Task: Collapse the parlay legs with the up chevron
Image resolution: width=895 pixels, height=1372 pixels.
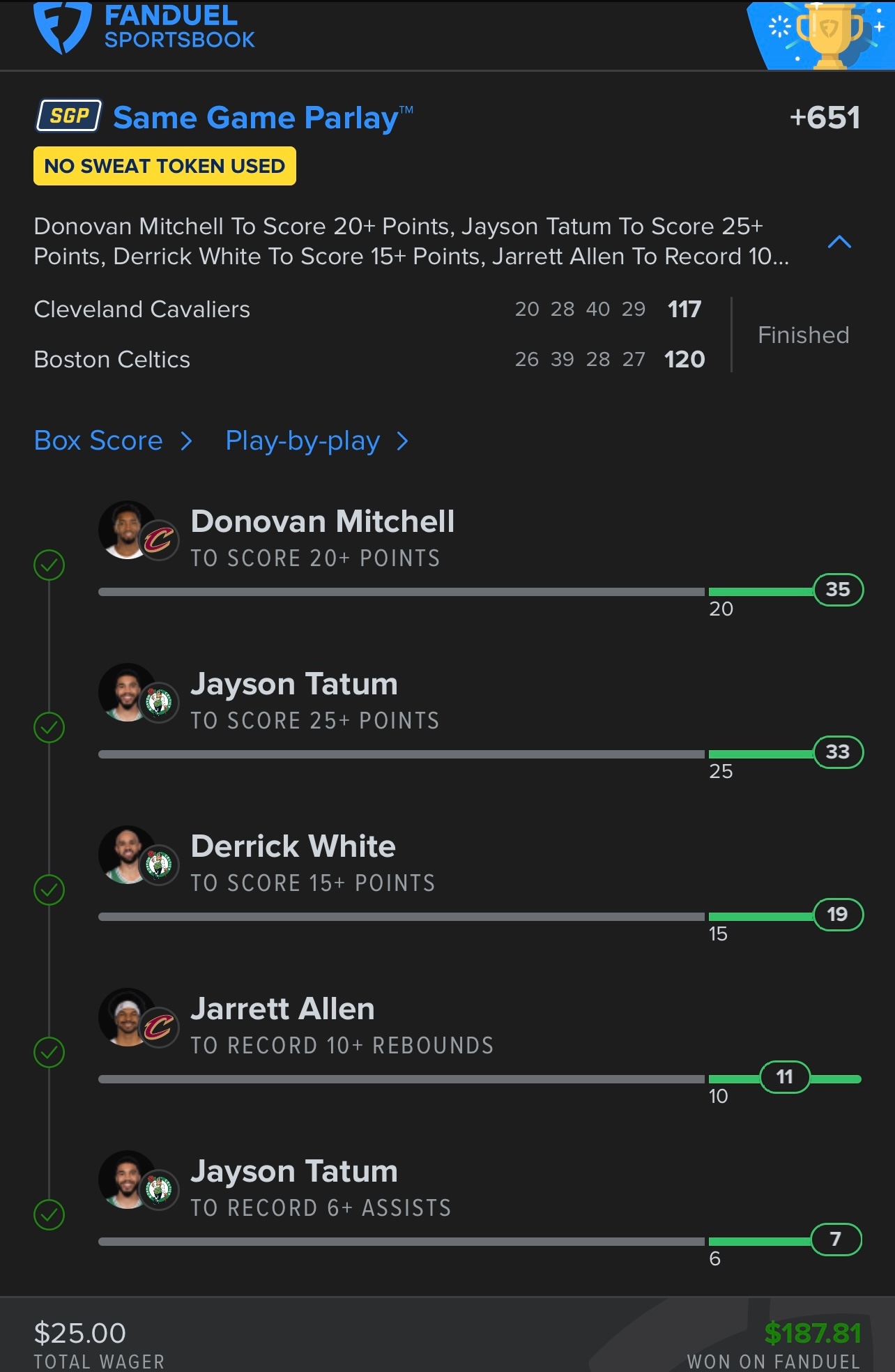Action: click(839, 242)
